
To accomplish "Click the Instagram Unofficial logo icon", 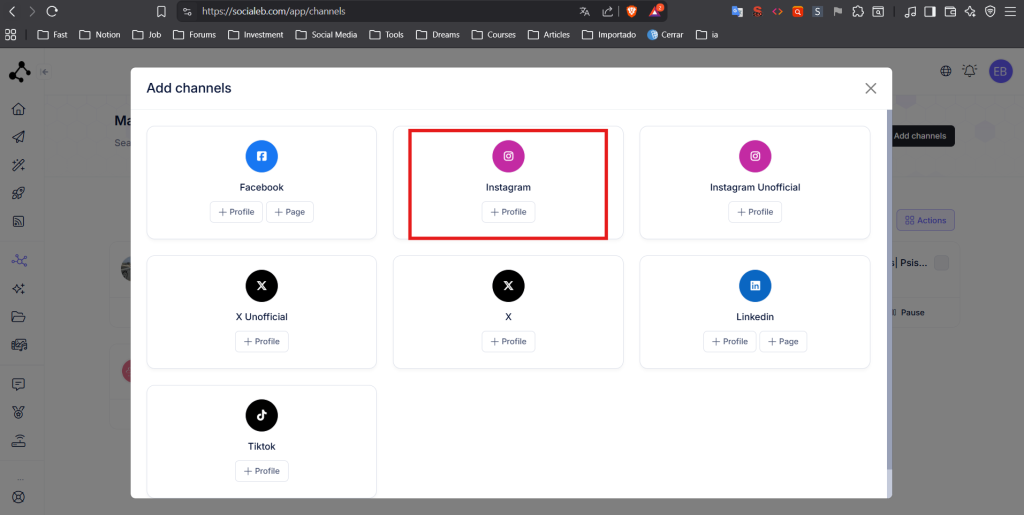I will (x=755, y=156).
